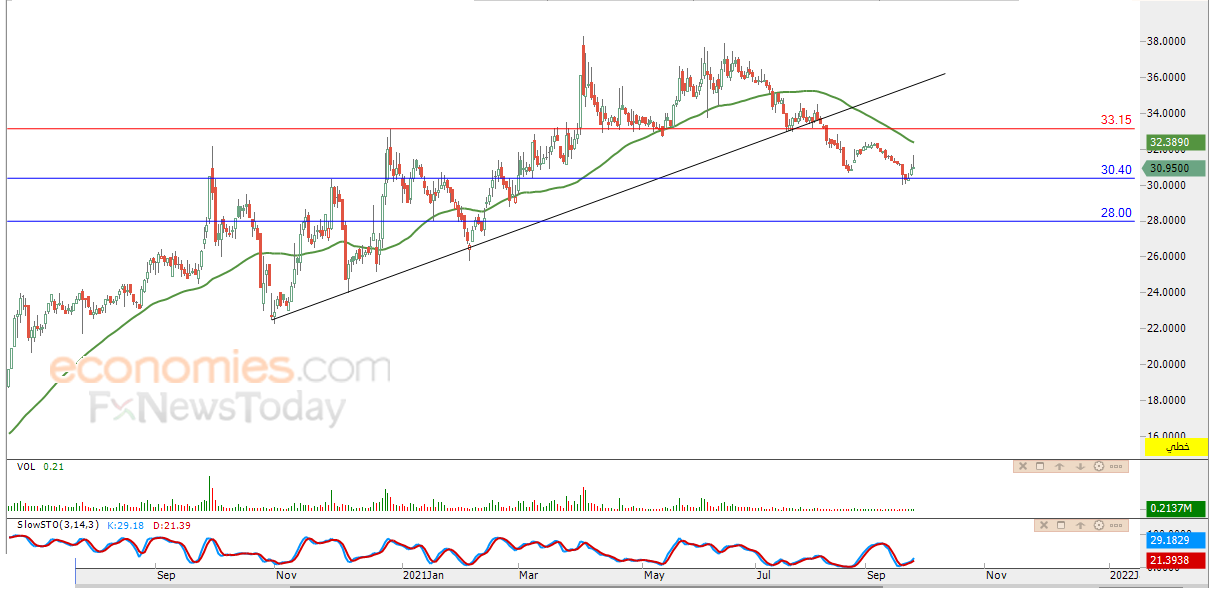Click the 38.0000 price axis label
Viewport: 1209px width, 589px height.
coord(1166,41)
